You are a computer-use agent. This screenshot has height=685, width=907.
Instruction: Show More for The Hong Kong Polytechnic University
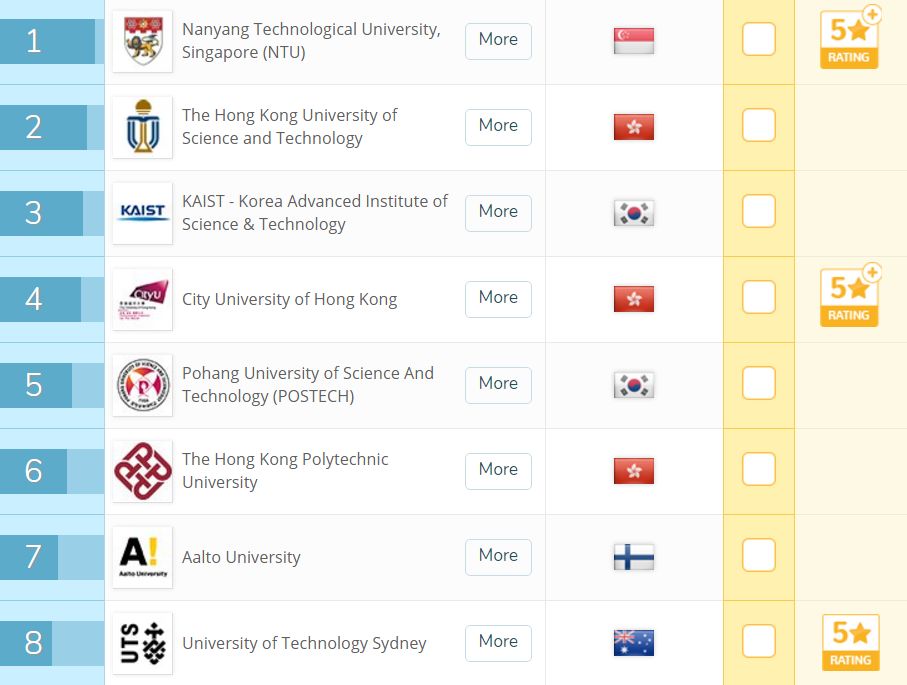tap(498, 470)
